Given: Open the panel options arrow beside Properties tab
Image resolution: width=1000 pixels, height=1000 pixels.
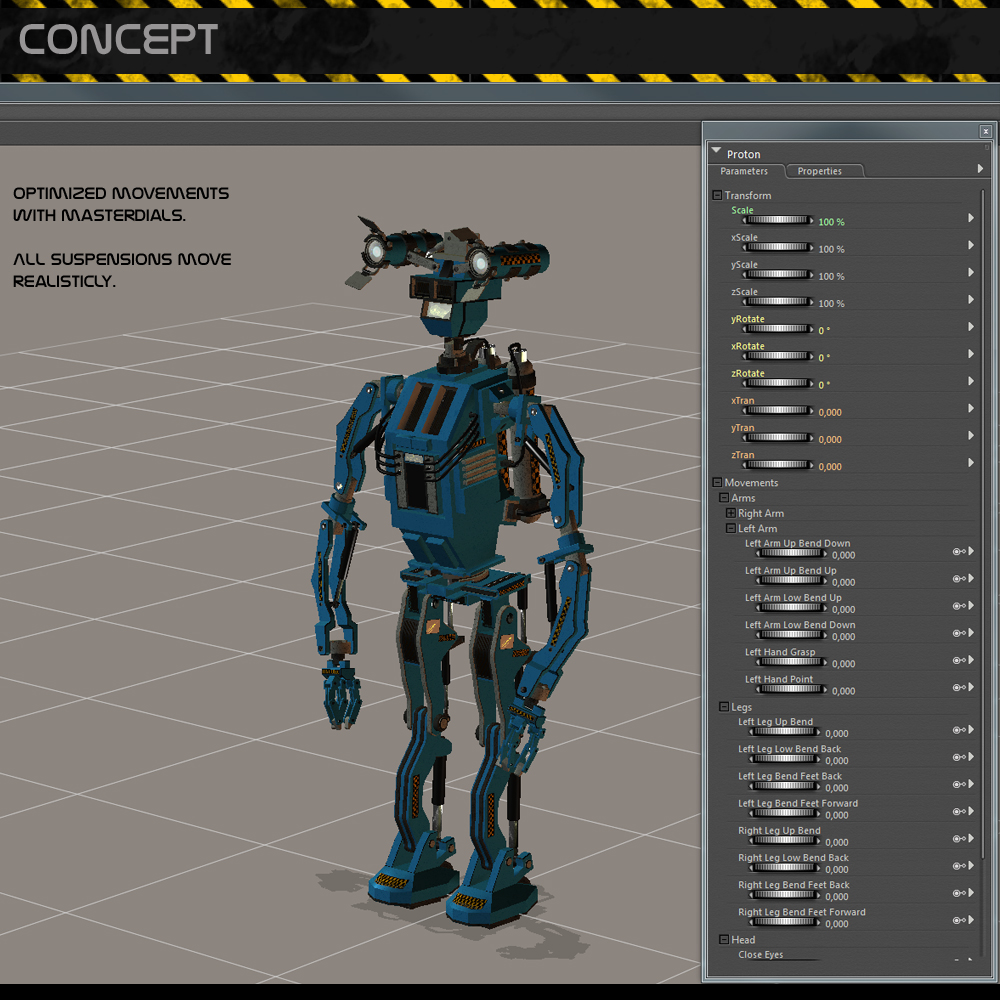Looking at the screenshot, I should [x=980, y=169].
